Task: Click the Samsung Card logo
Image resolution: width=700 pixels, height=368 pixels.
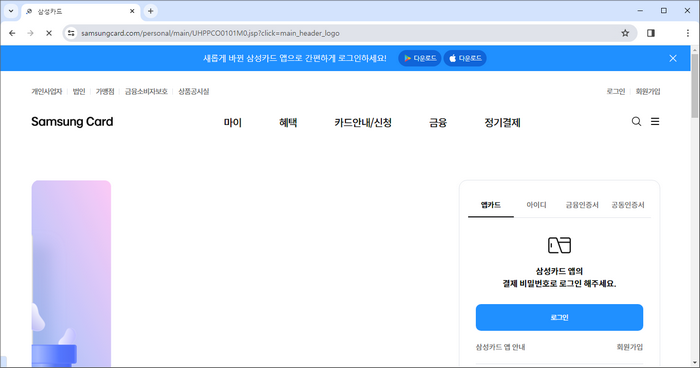Action: click(72, 121)
